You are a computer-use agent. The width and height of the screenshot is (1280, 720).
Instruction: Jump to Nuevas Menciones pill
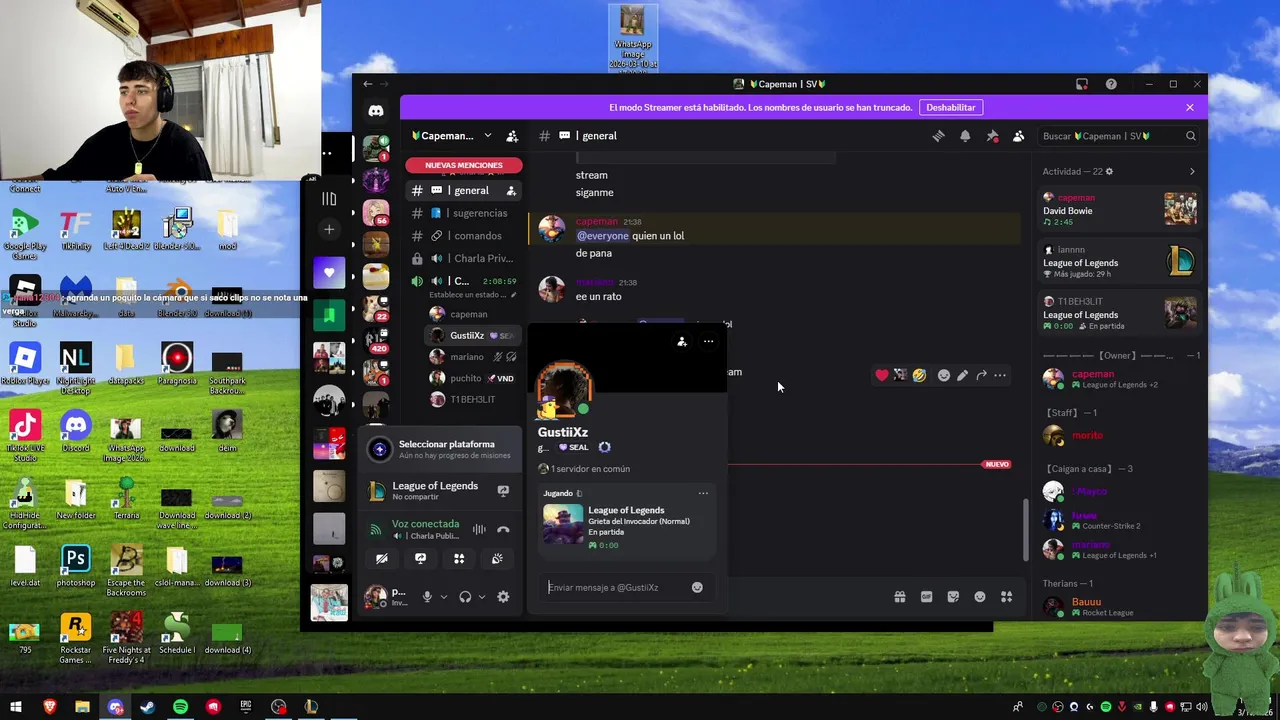(464, 165)
